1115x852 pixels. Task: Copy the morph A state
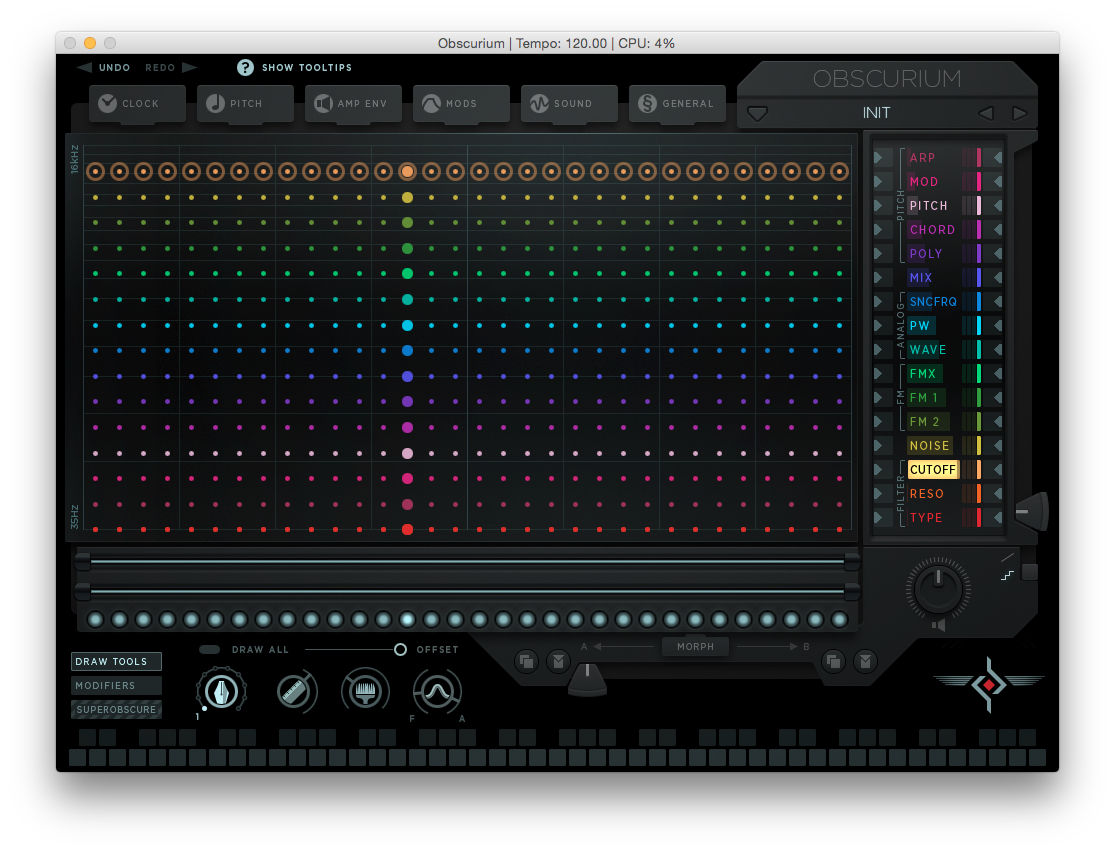(x=527, y=661)
